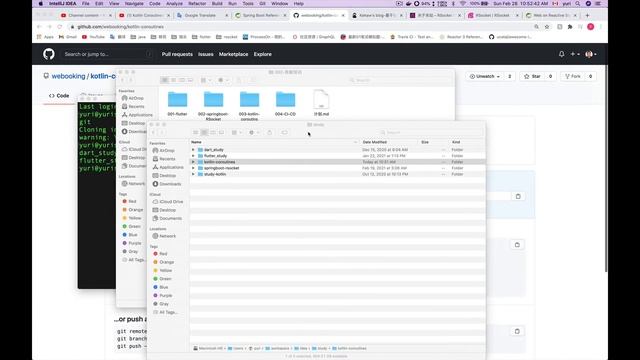Copy the first clone command clipboard icon
Image resolution: width=640 pixels, height=360 pixels.
pos(518,196)
